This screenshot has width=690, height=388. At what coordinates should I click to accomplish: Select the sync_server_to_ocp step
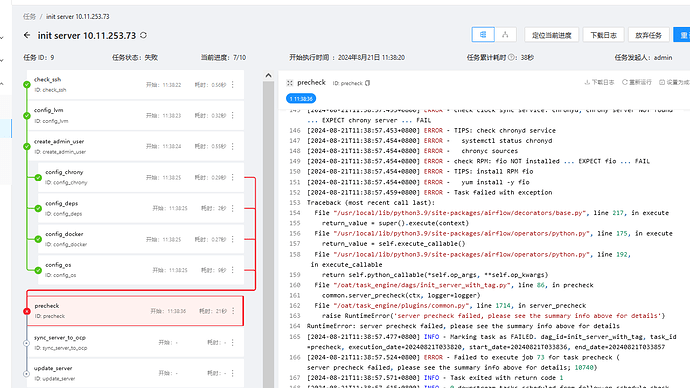[135, 342]
